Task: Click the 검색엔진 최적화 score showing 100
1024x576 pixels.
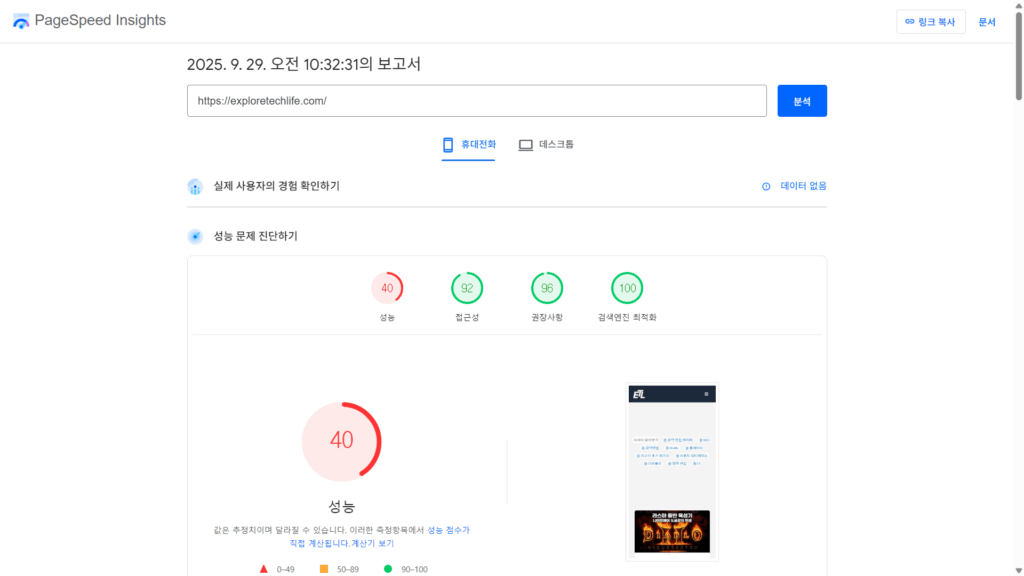Action: point(627,287)
